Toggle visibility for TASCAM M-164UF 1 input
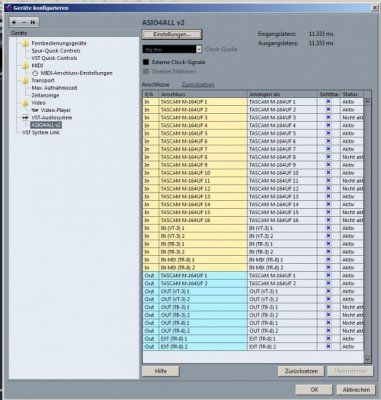Image resolution: width=381 pixels, height=400 pixels. 328,101
